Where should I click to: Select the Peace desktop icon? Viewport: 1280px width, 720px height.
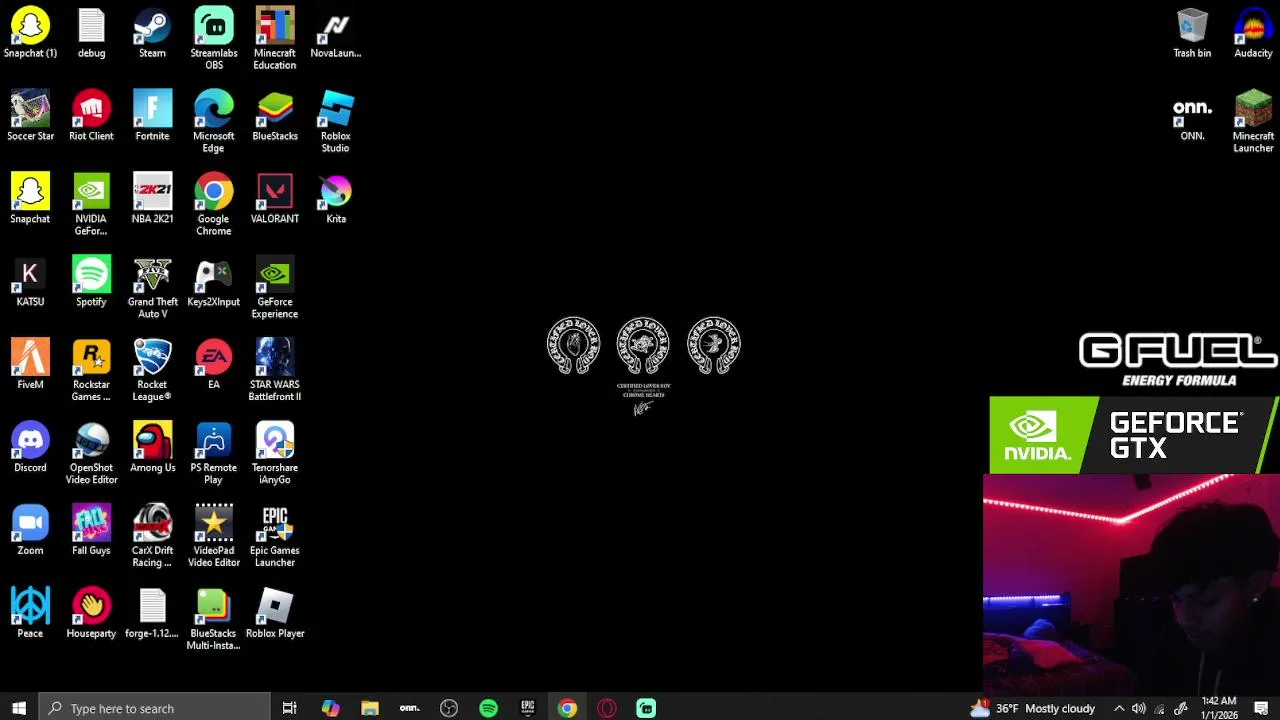[30, 614]
